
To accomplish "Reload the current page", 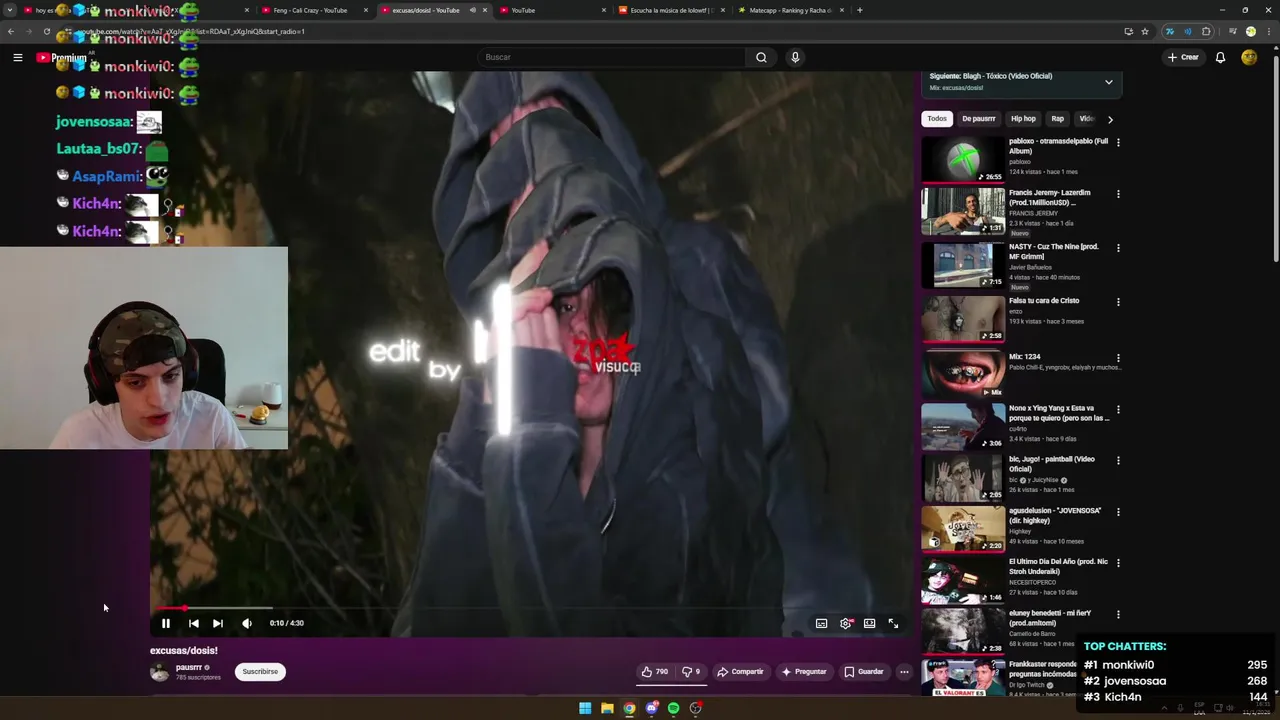I will coord(46,31).
